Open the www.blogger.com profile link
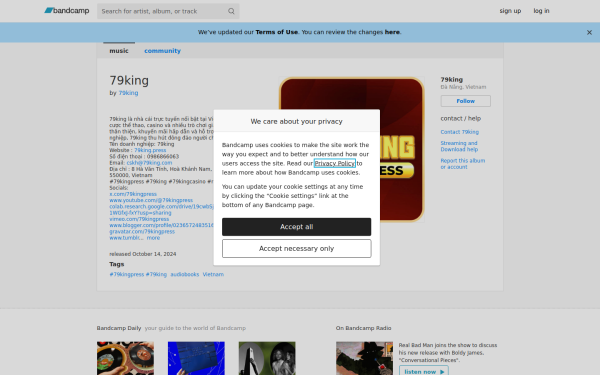The image size is (600, 375). 161,225
